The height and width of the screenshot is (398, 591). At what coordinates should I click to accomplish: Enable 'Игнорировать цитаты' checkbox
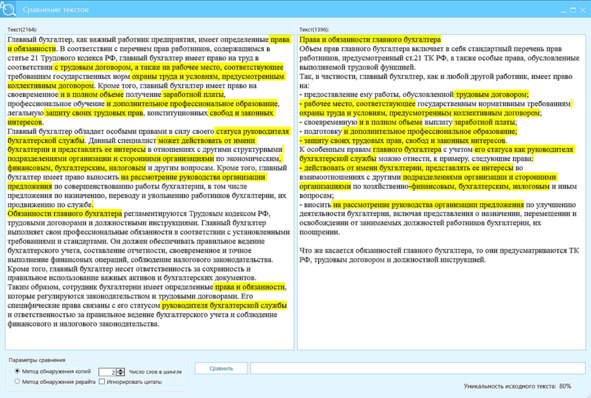pyautogui.click(x=102, y=381)
